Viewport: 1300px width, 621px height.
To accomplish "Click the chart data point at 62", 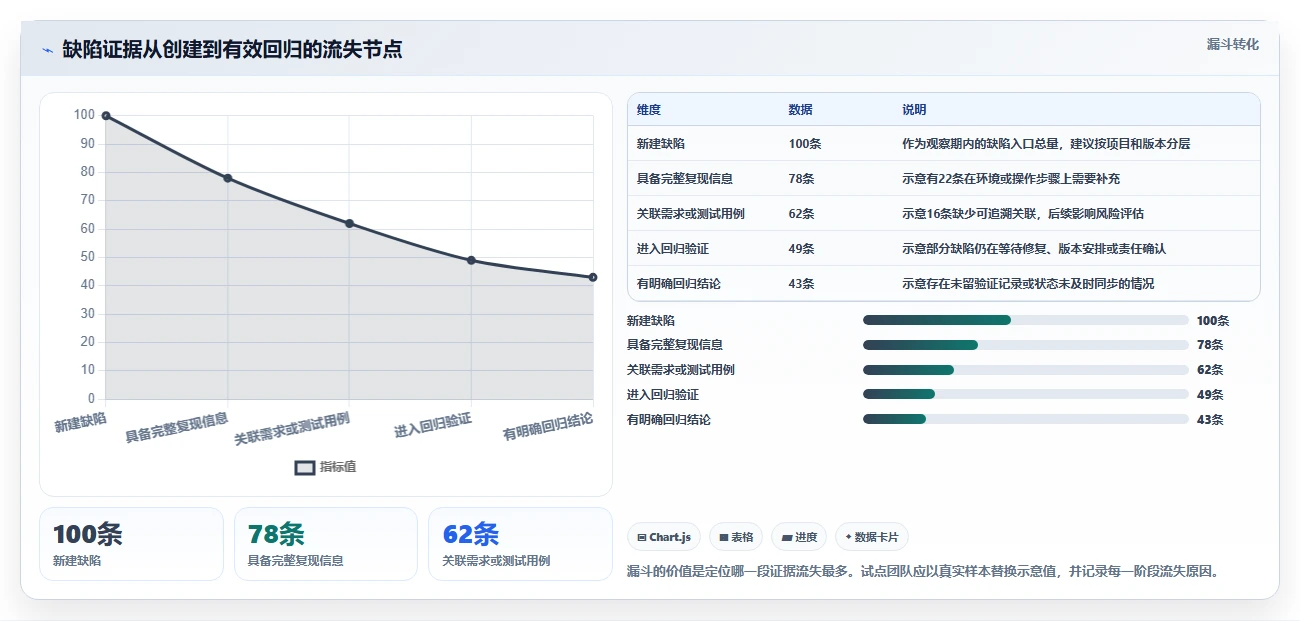I will coord(349,223).
